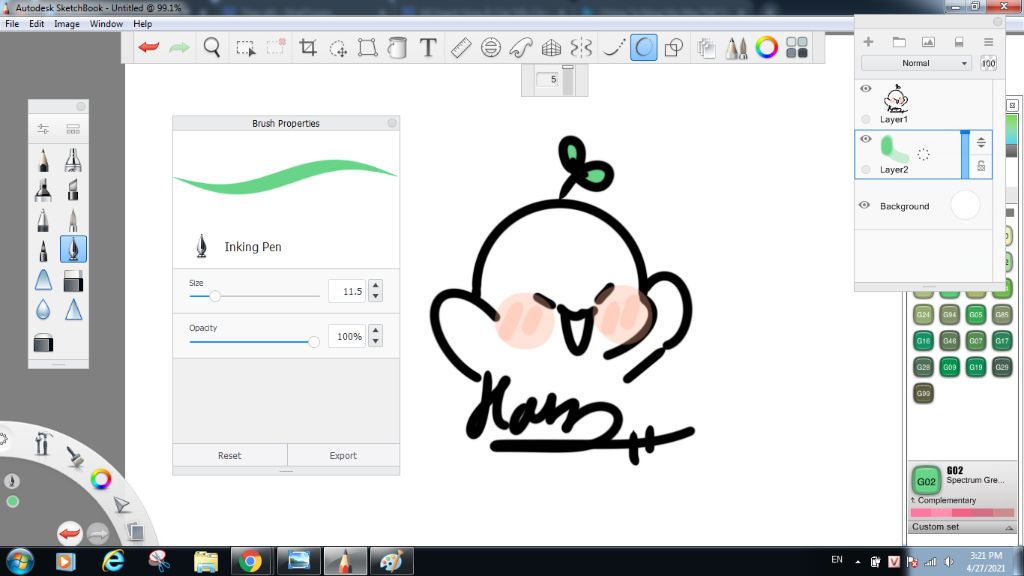This screenshot has width=1024, height=576.
Task: Click the red Undo arrow in toolbar
Action: point(149,48)
